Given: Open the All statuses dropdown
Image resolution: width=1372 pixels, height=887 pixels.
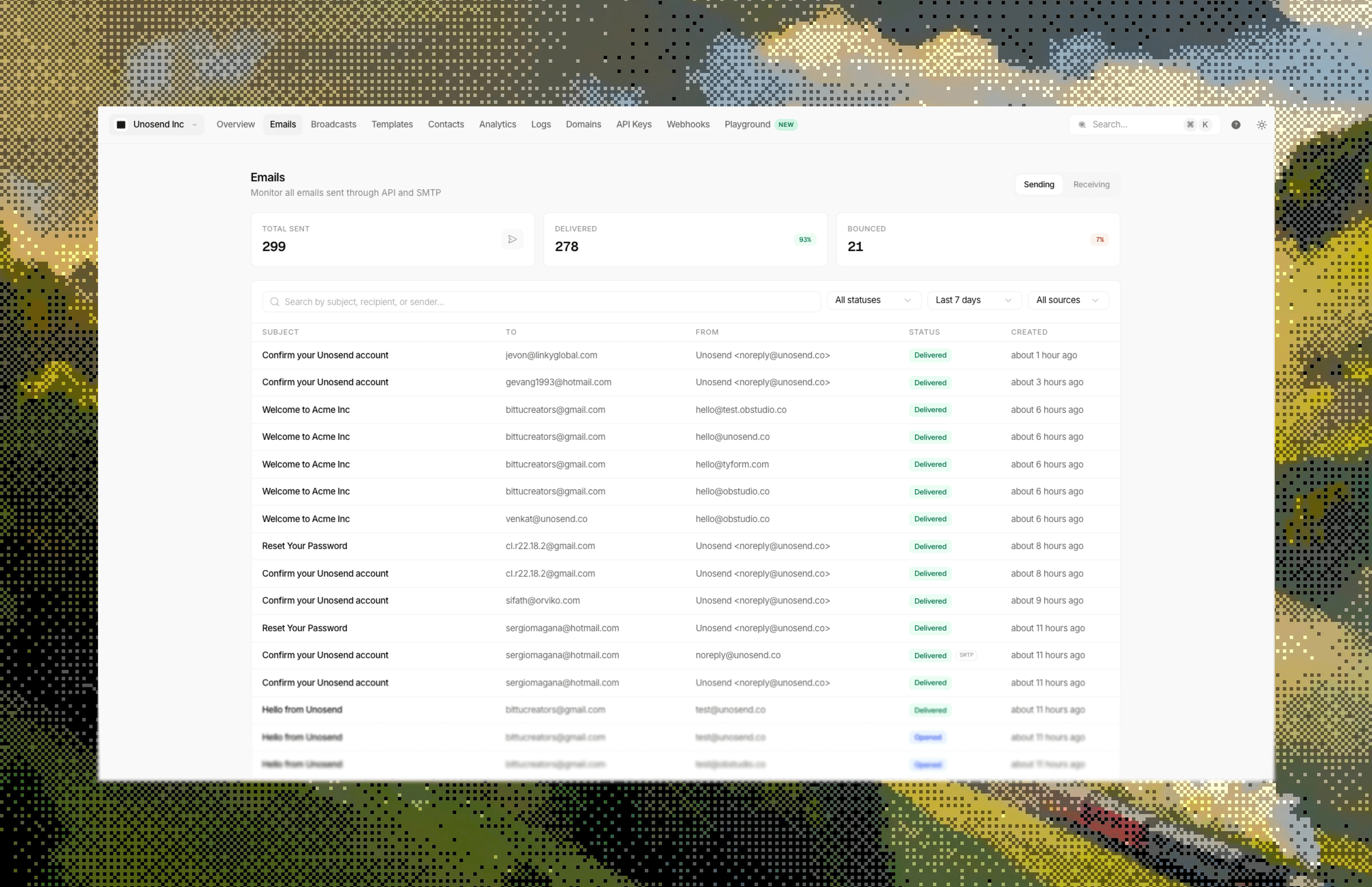Looking at the screenshot, I should 873,300.
